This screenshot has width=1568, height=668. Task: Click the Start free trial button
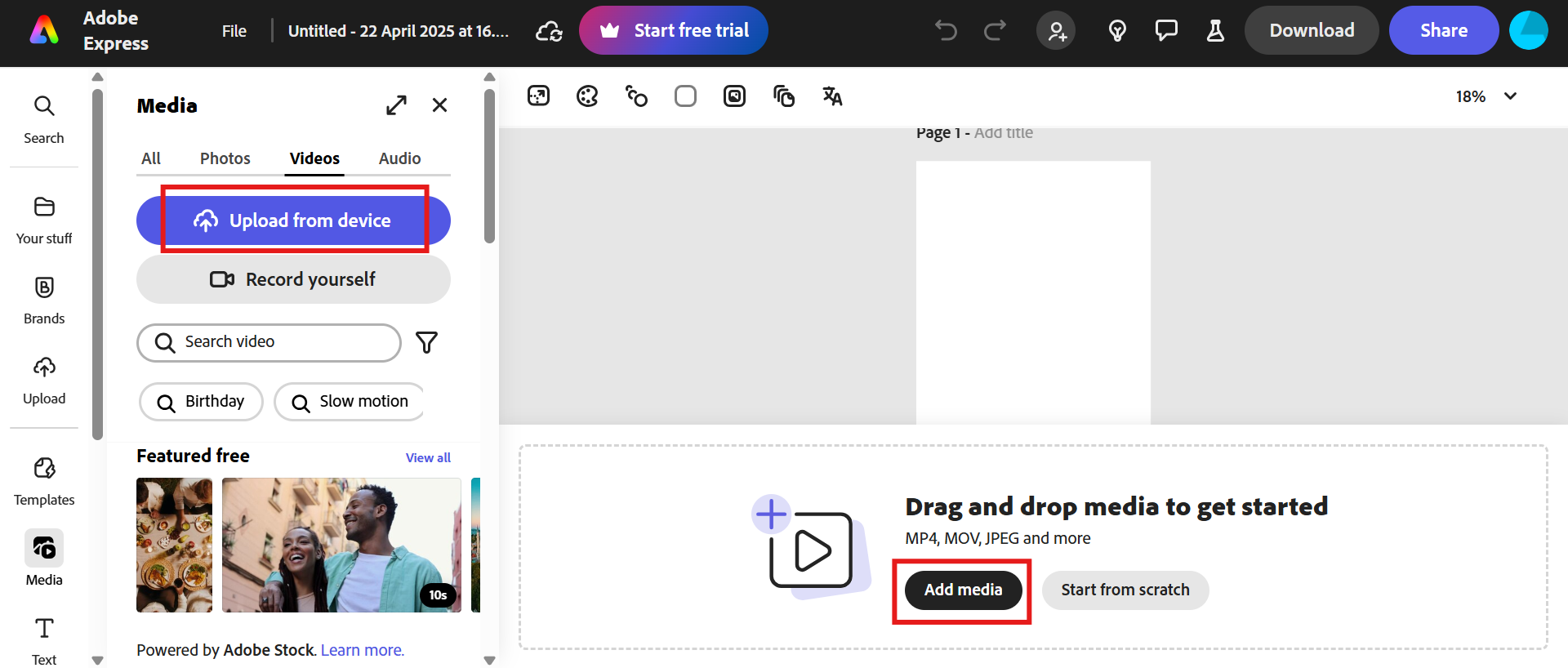click(674, 30)
